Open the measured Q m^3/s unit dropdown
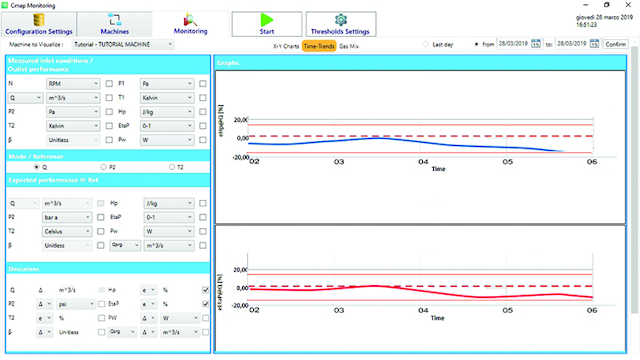The height and width of the screenshot is (360, 640). tap(73, 98)
